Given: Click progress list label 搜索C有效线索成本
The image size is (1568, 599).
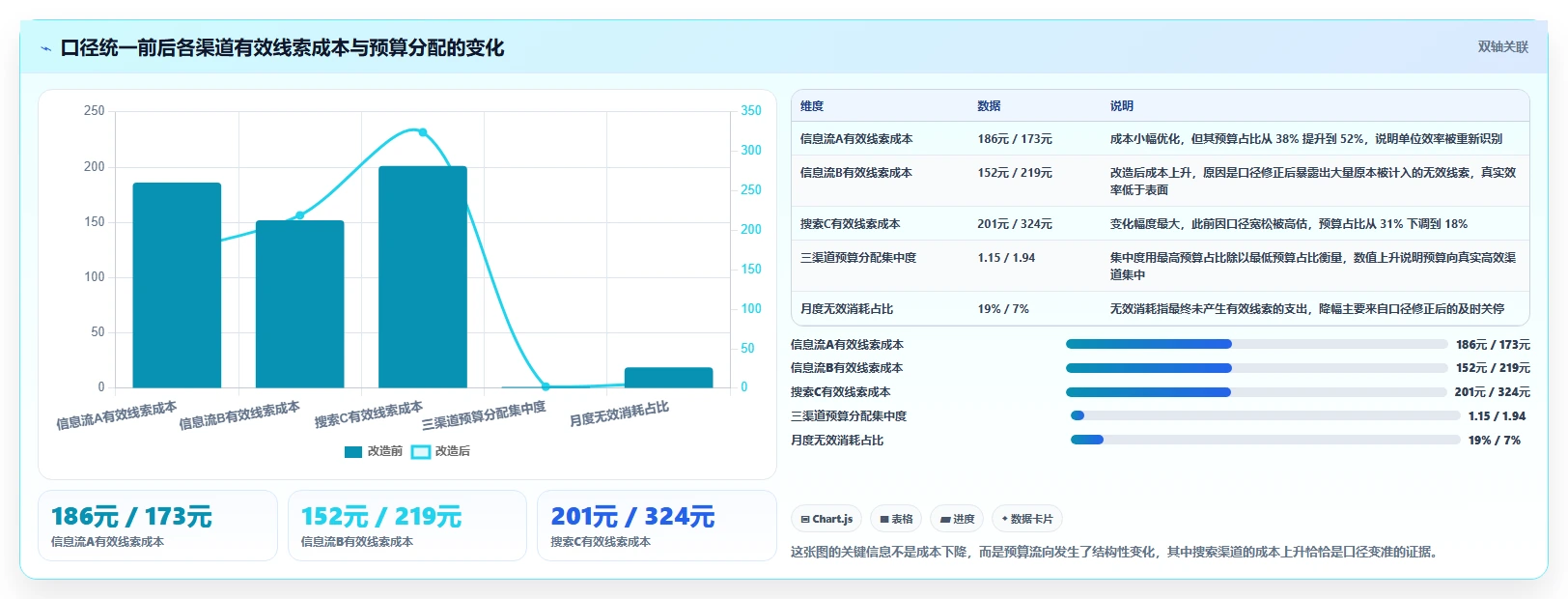Looking at the screenshot, I should (x=841, y=392).
